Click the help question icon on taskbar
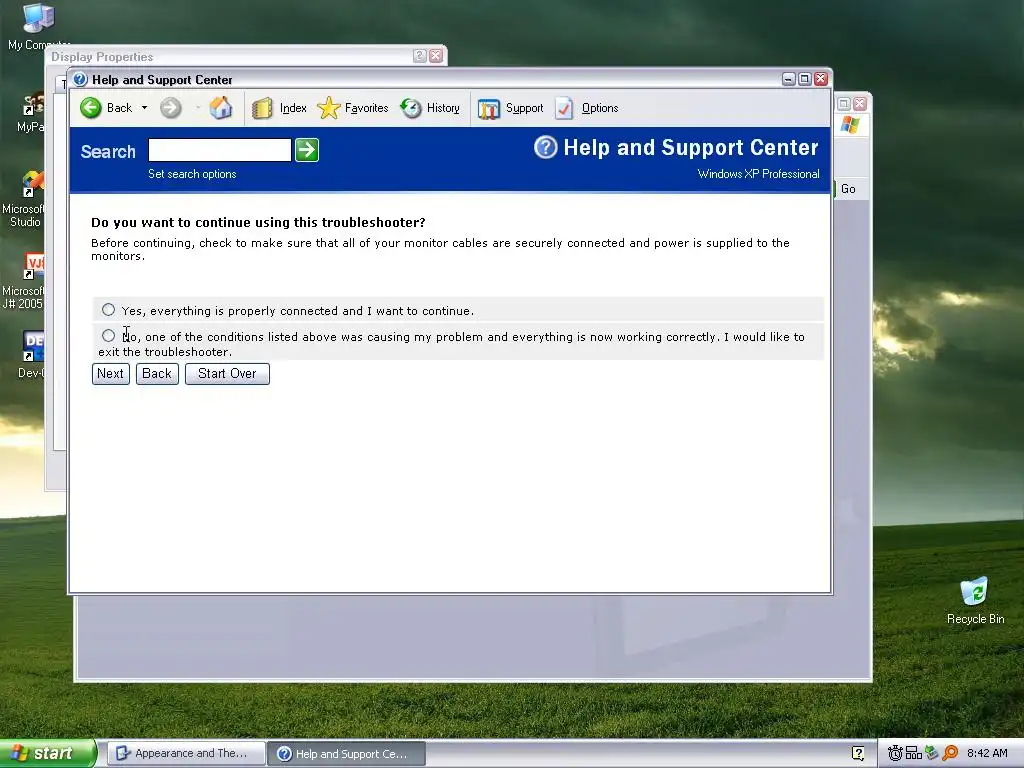This screenshot has width=1024, height=768. click(x=858, y=754)
